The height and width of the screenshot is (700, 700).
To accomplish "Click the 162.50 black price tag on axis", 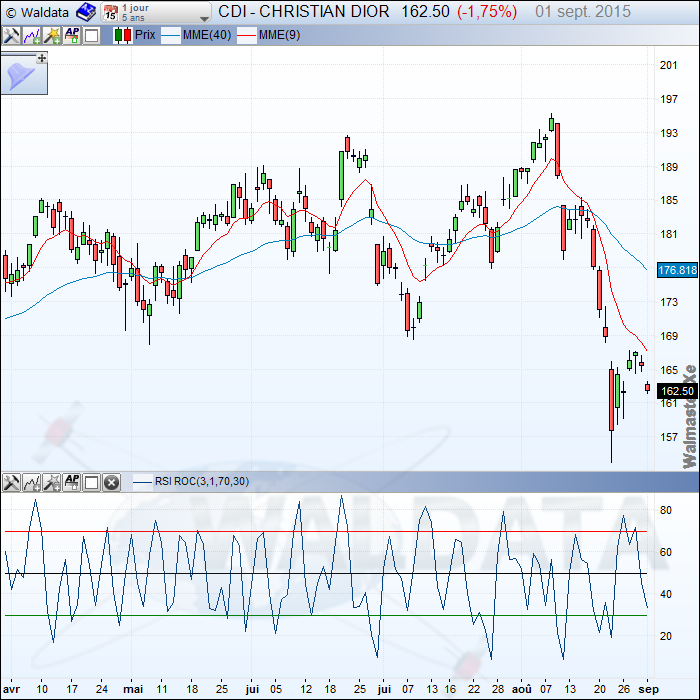I will point(677,391).
